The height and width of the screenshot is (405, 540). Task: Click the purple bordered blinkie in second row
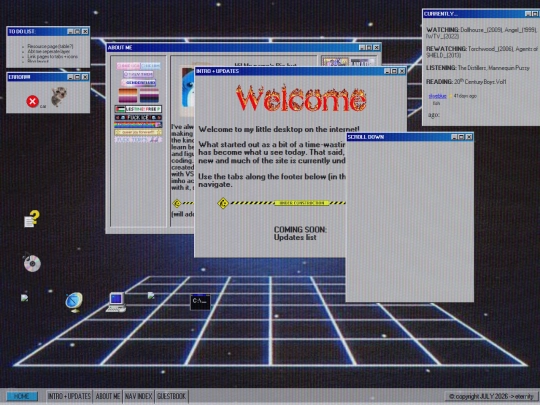pyautogui.click(x=138, y=74)
